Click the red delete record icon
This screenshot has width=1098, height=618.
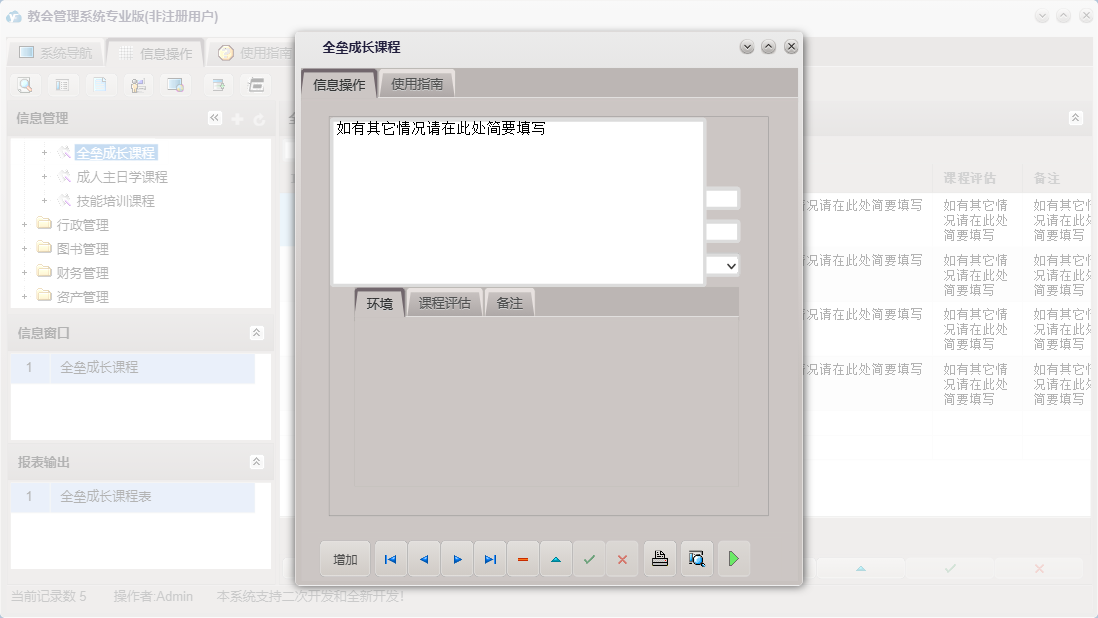tap(523, 559)
